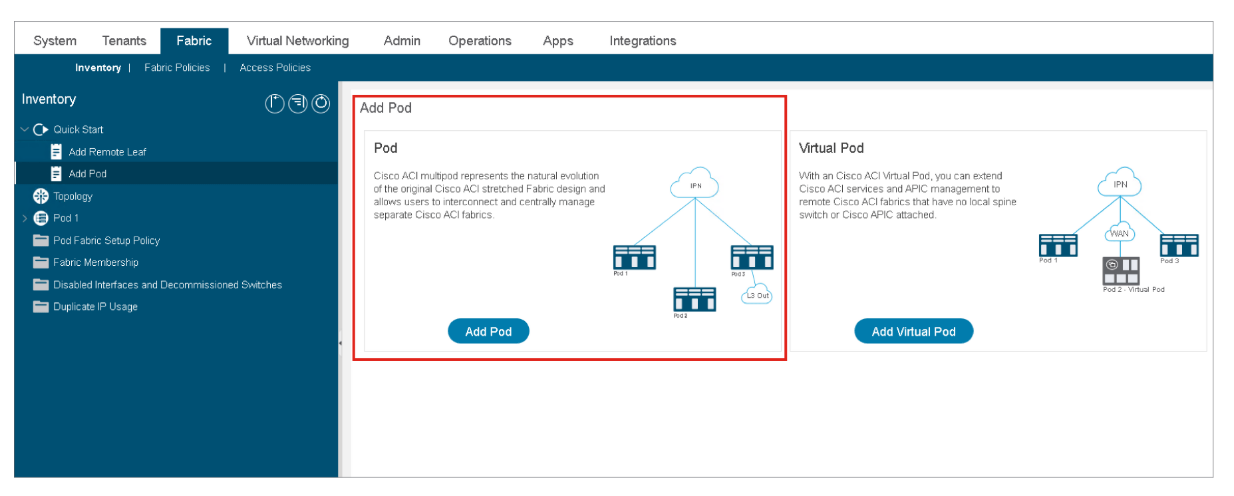
Task: Open Disabled Interfaces and Decommissioned Switches
Action: coord(167,285)
